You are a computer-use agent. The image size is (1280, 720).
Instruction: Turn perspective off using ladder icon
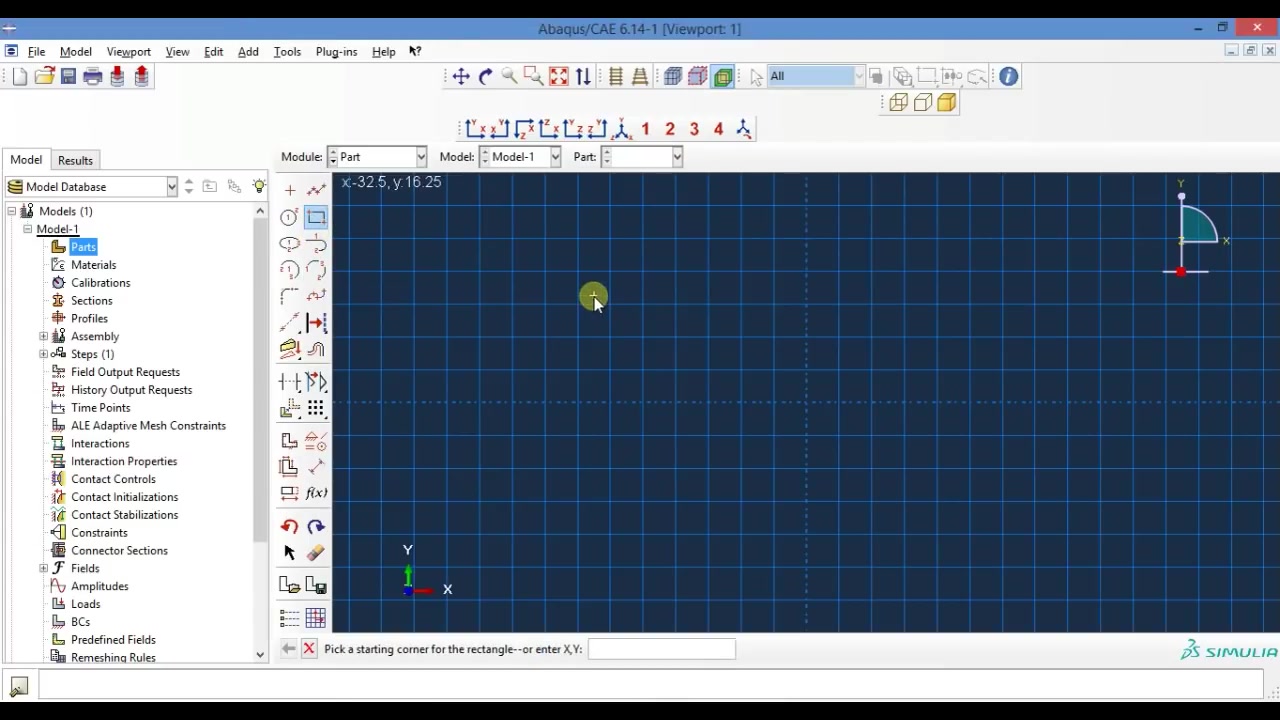616,77
